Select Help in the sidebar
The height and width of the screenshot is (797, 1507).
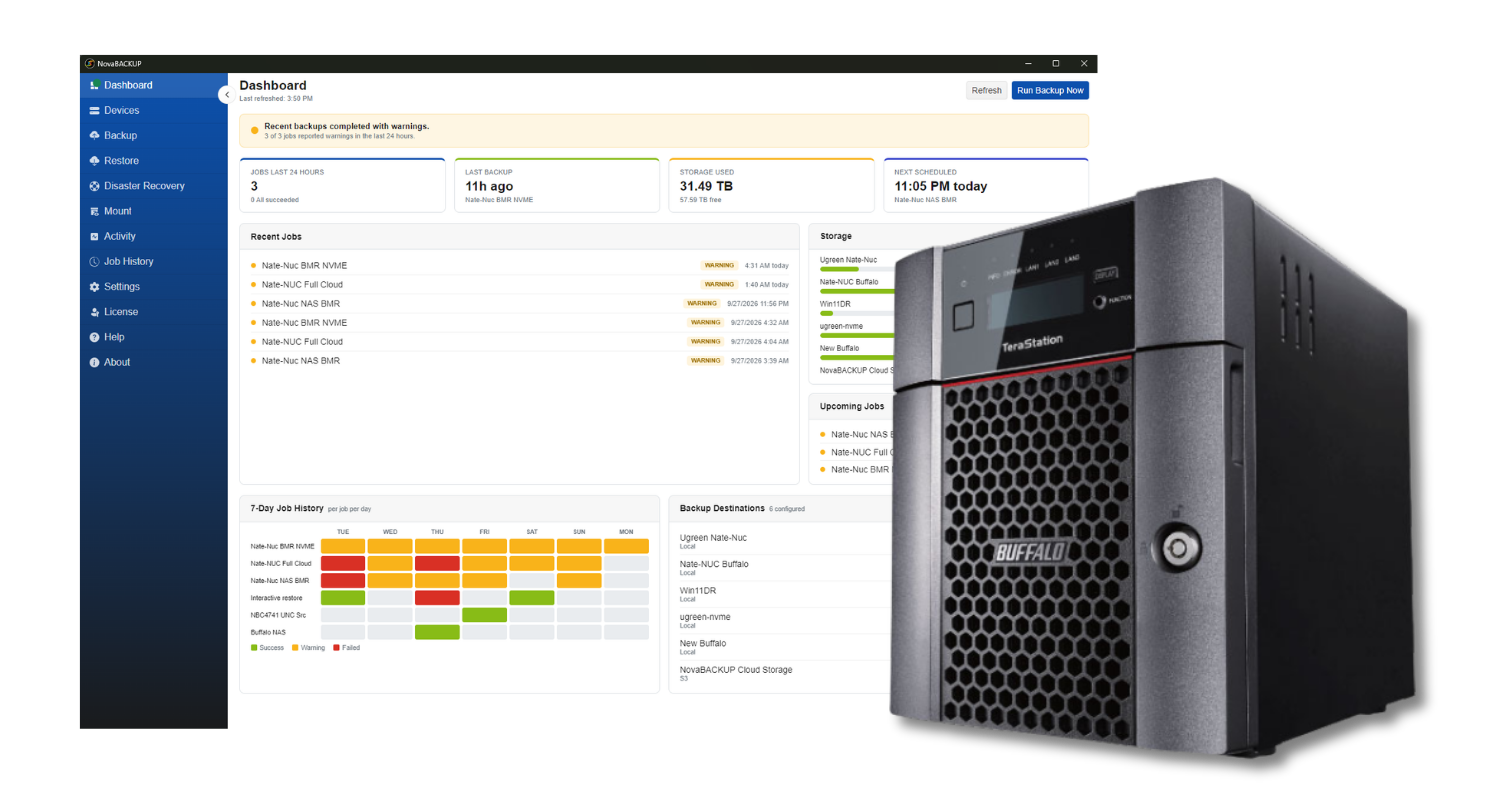coord(154,337)
